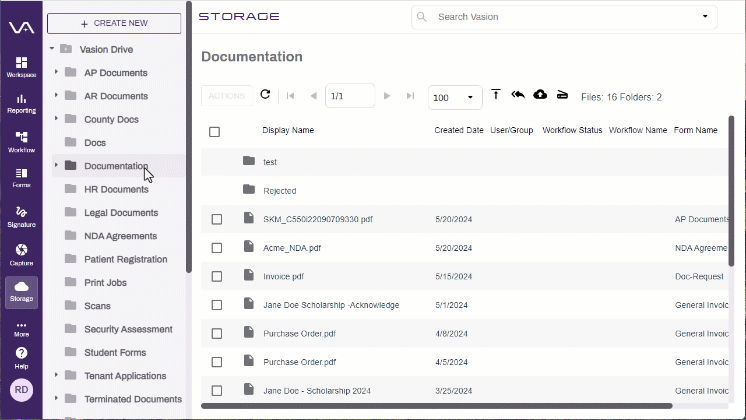Refresh the document list
The height and width of the screenshot is (420, 746).
tap(265, 95)
